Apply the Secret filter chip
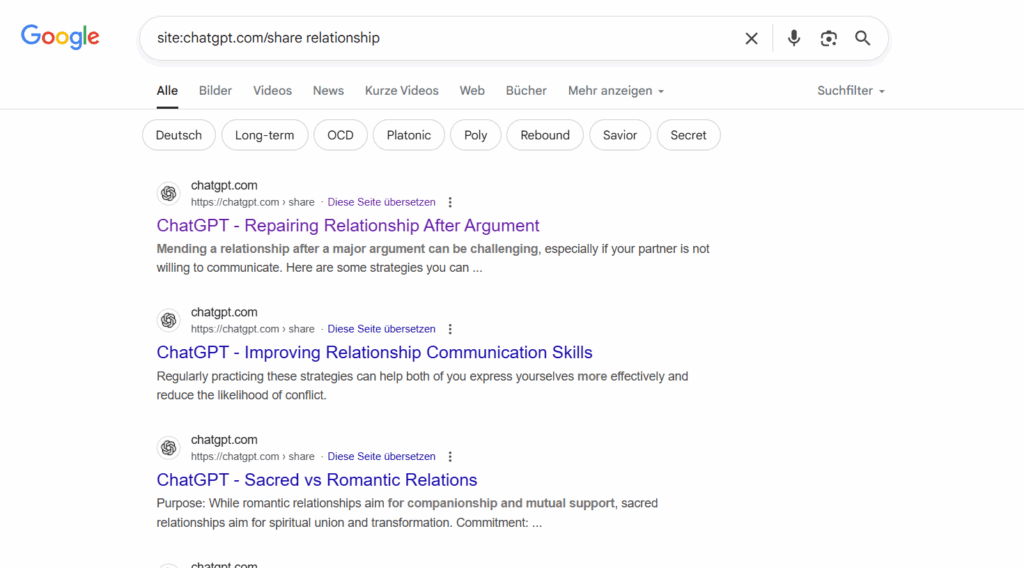The image size is (1024, 568). coord(688,135)
